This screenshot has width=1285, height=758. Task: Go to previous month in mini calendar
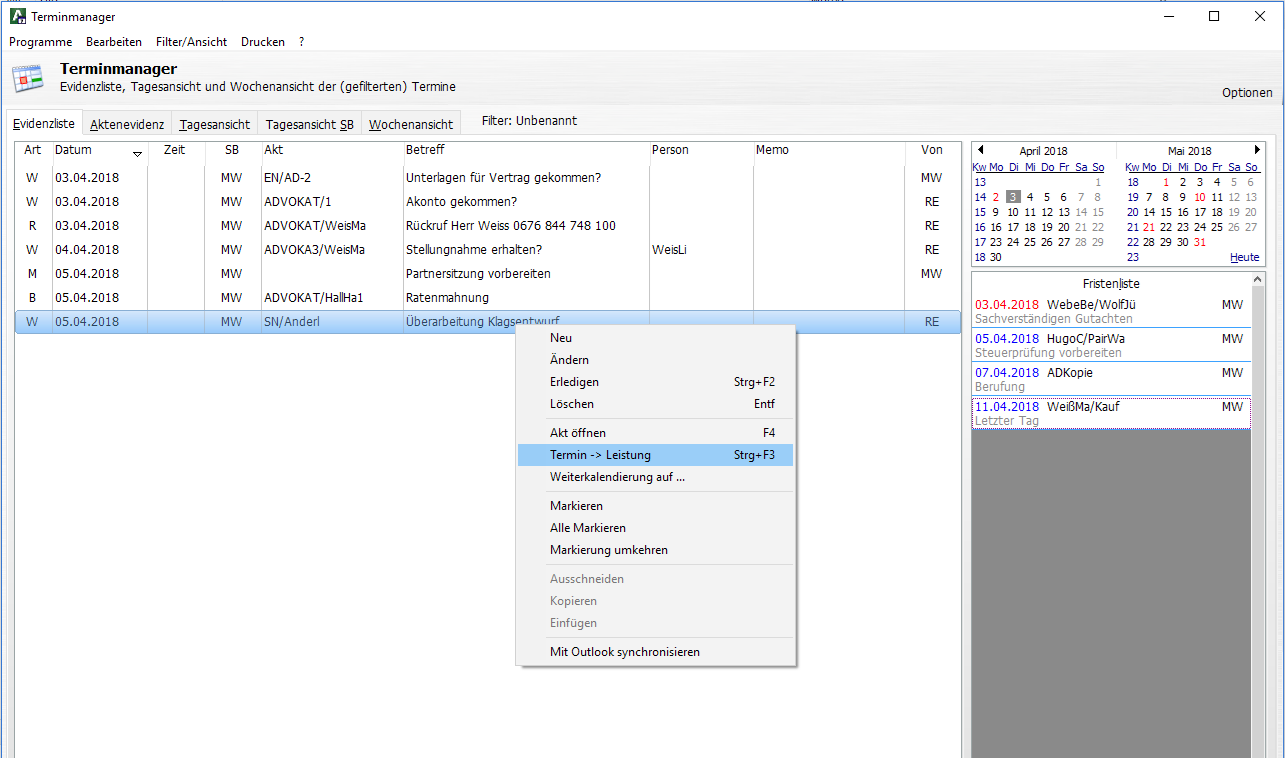pyautogui.click(x=980, y=150)
